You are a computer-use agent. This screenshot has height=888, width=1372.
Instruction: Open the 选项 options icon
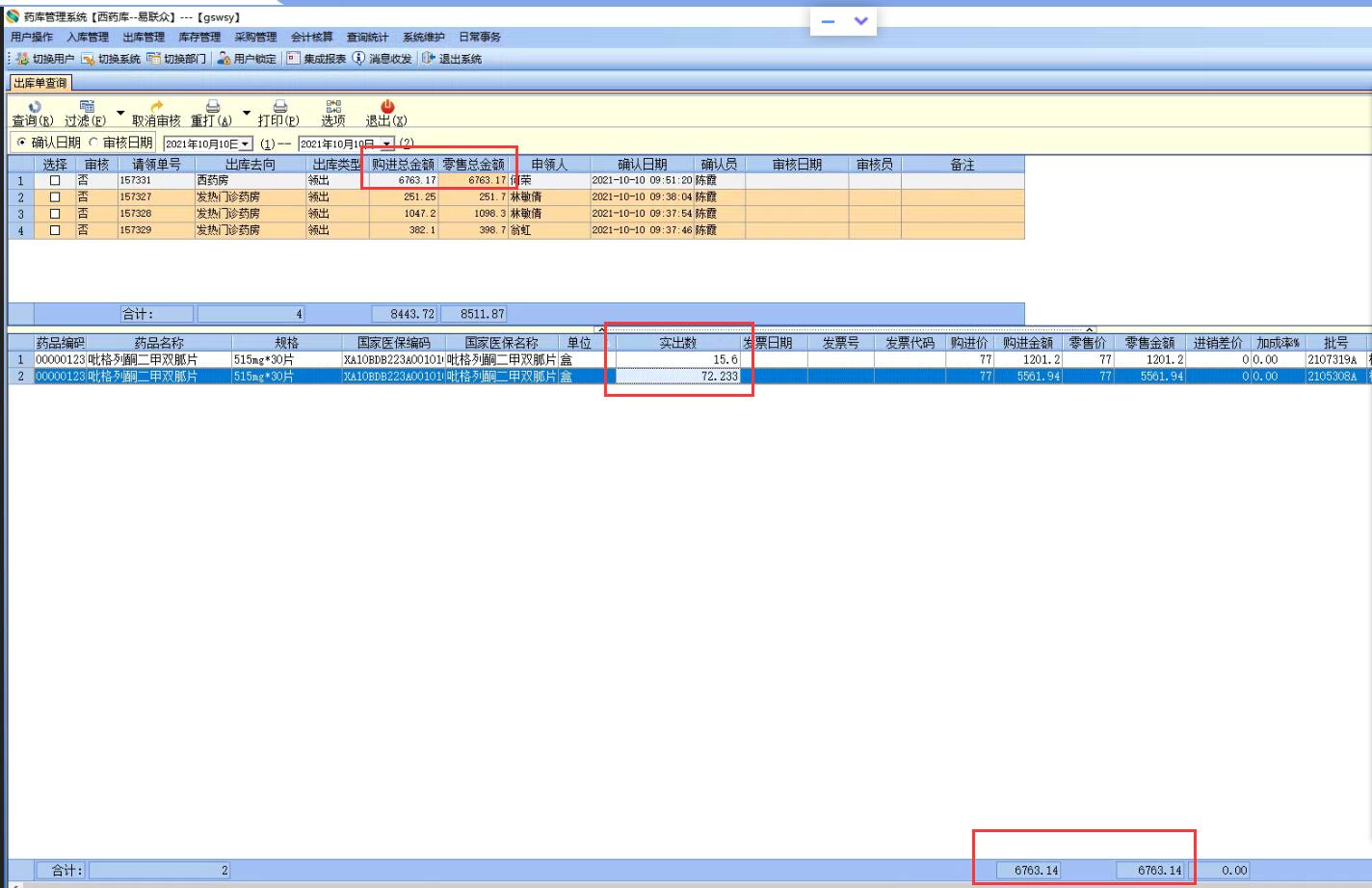coord(333,106)
